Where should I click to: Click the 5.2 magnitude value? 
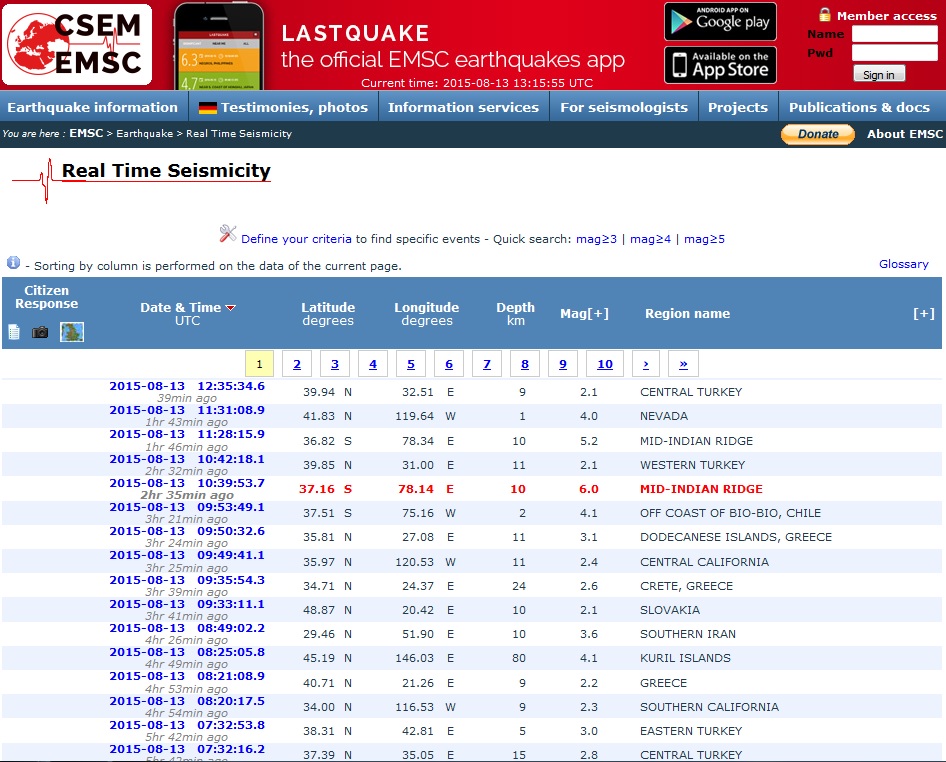click(589, 441)
